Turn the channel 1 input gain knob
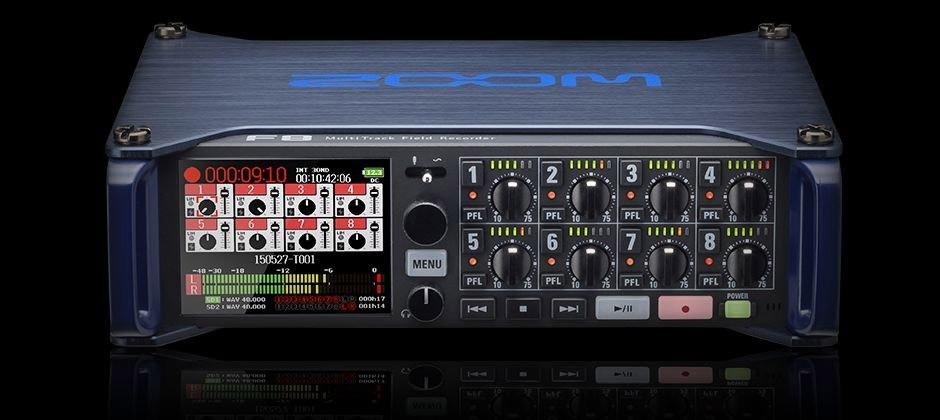Image resolution: width=940 pixels, height=420 pixels. pyautogui.click(x=513, y=197)
